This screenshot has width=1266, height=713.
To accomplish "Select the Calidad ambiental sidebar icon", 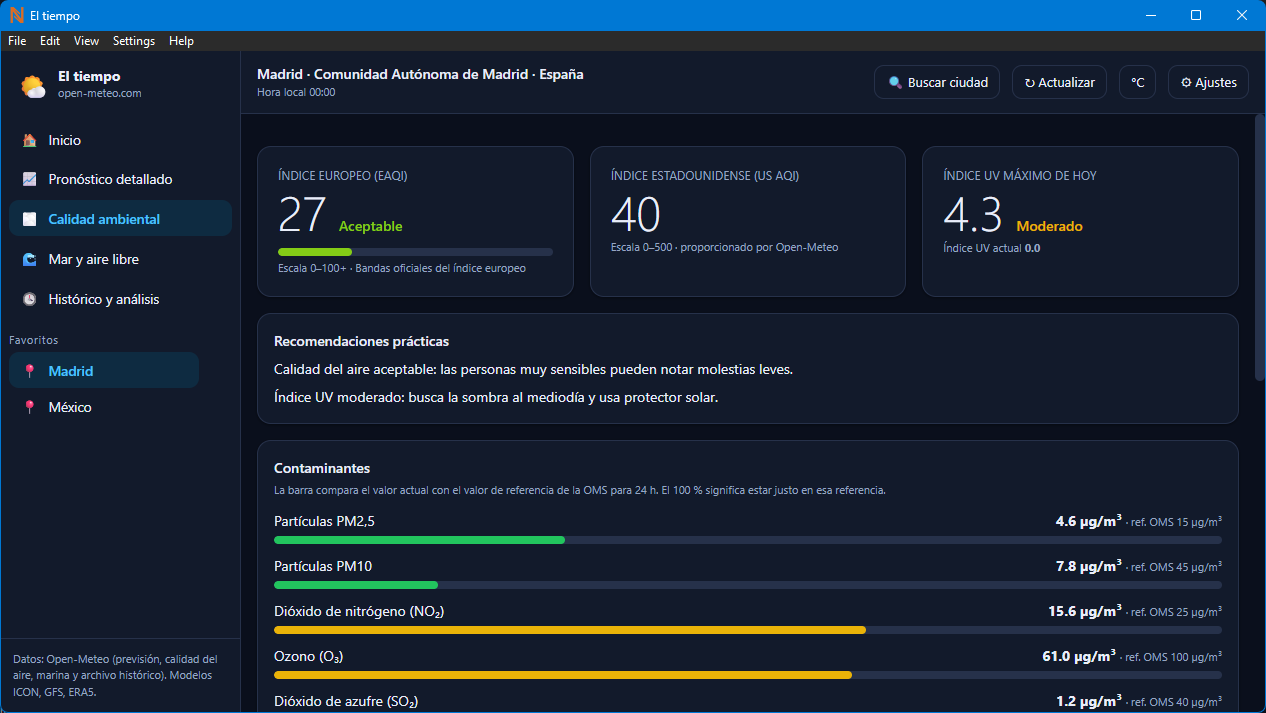I will click(x=30, y=219).
